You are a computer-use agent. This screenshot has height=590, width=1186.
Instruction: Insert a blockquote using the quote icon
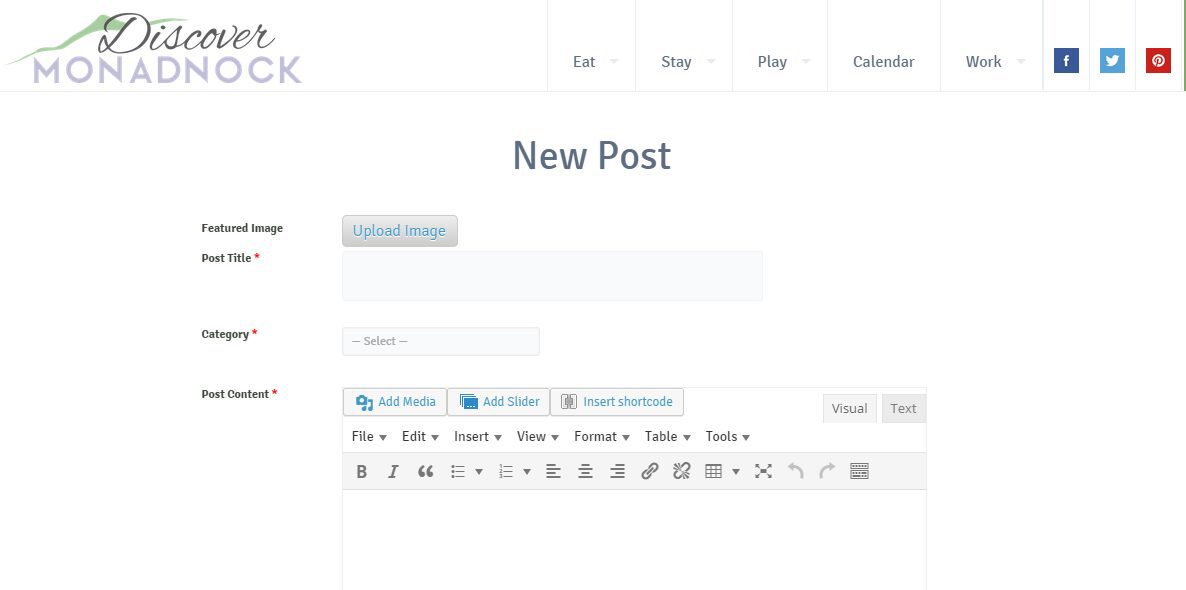425,471
